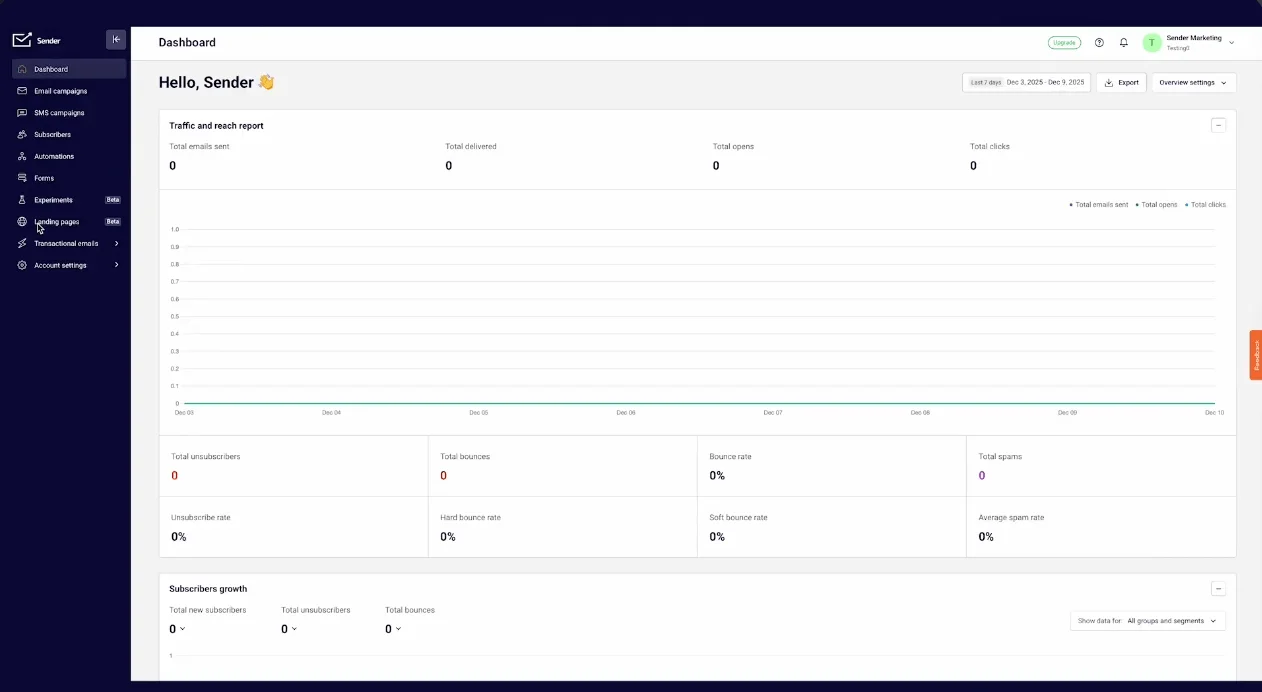The height and width of the screenshot is (692, 1262).
Task: Click the Hard bounce rate card
Action: [x=563, y=527]
